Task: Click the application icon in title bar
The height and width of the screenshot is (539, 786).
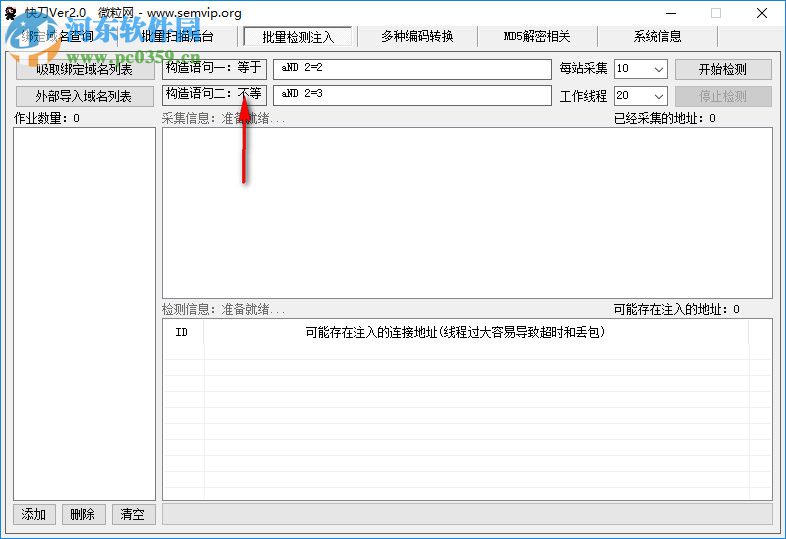Action: pyautogui.click(x=11, y=13)
